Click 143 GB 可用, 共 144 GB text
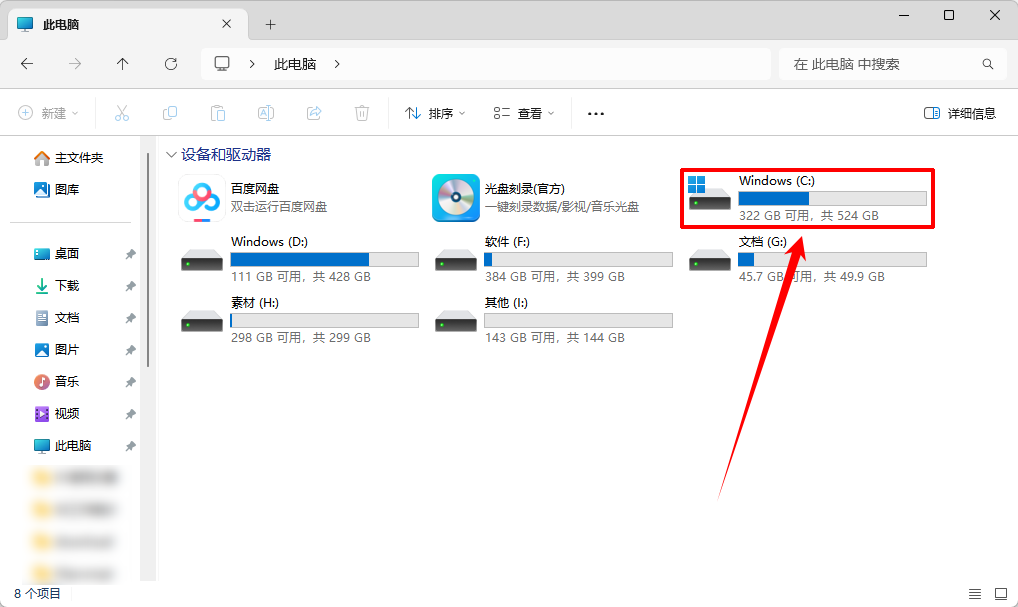1018x607 pixels. tap(554, 338)
